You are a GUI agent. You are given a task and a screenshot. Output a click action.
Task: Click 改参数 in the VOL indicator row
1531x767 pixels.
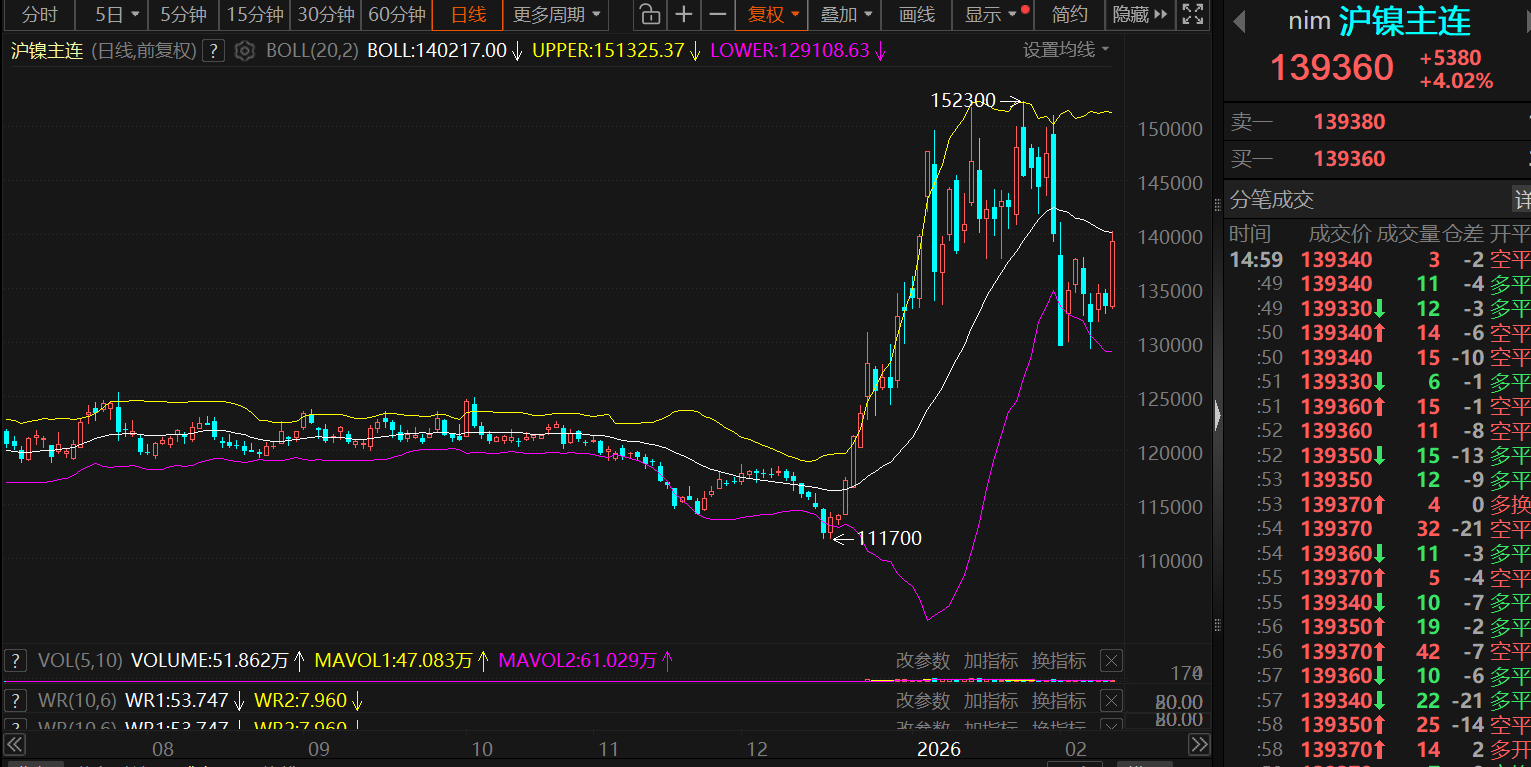pyautogui.click(x=922, y=661)
